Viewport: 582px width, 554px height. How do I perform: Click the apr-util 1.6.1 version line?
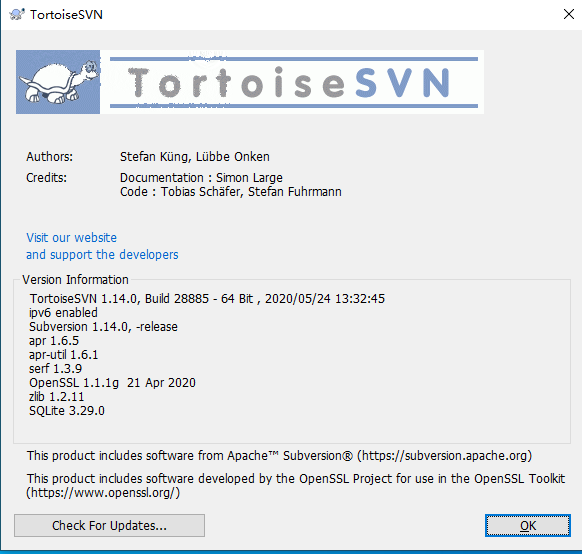(63, 355)
